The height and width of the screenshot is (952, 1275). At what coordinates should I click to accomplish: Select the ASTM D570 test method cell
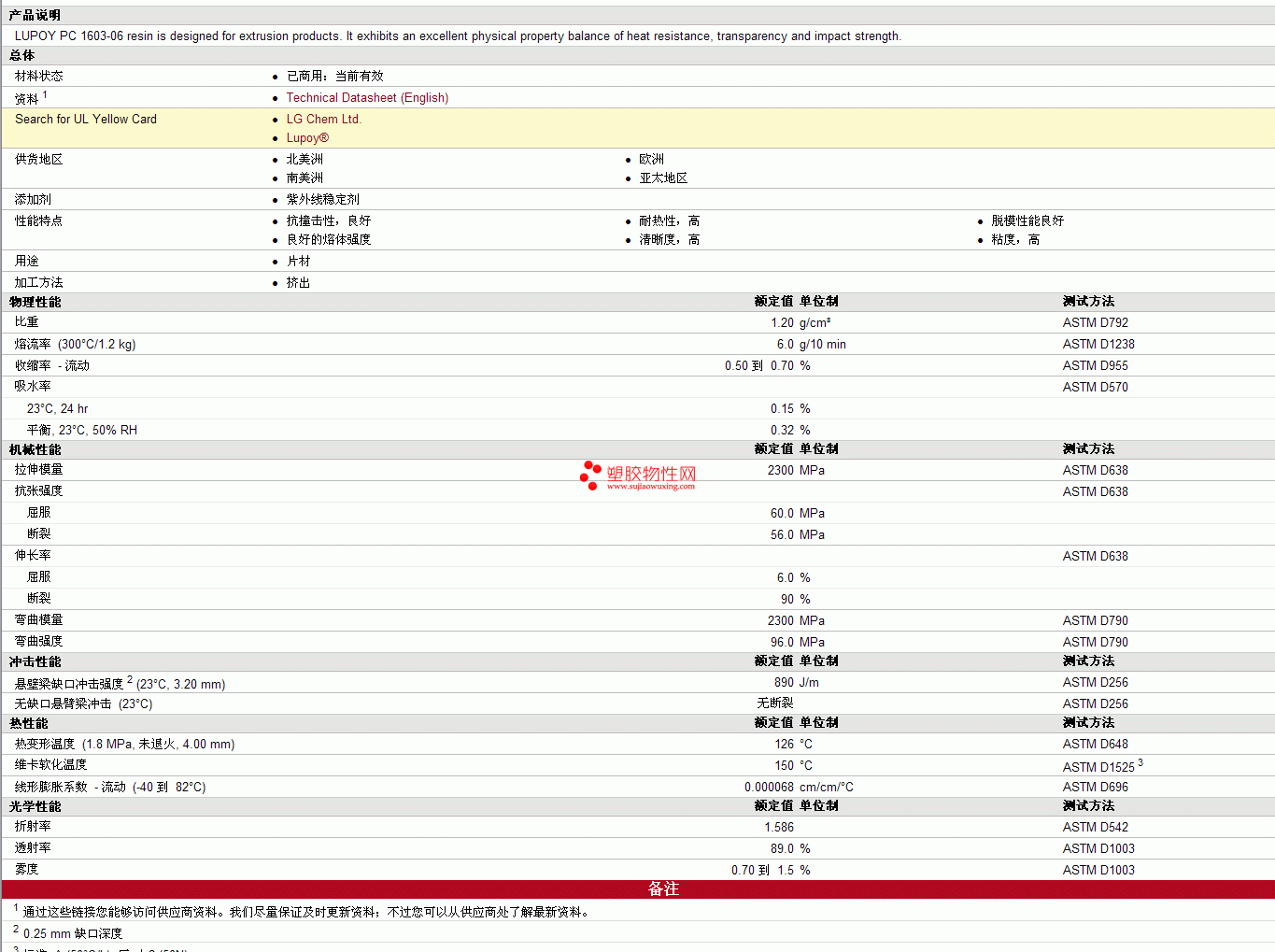(x=1095, y=387)
